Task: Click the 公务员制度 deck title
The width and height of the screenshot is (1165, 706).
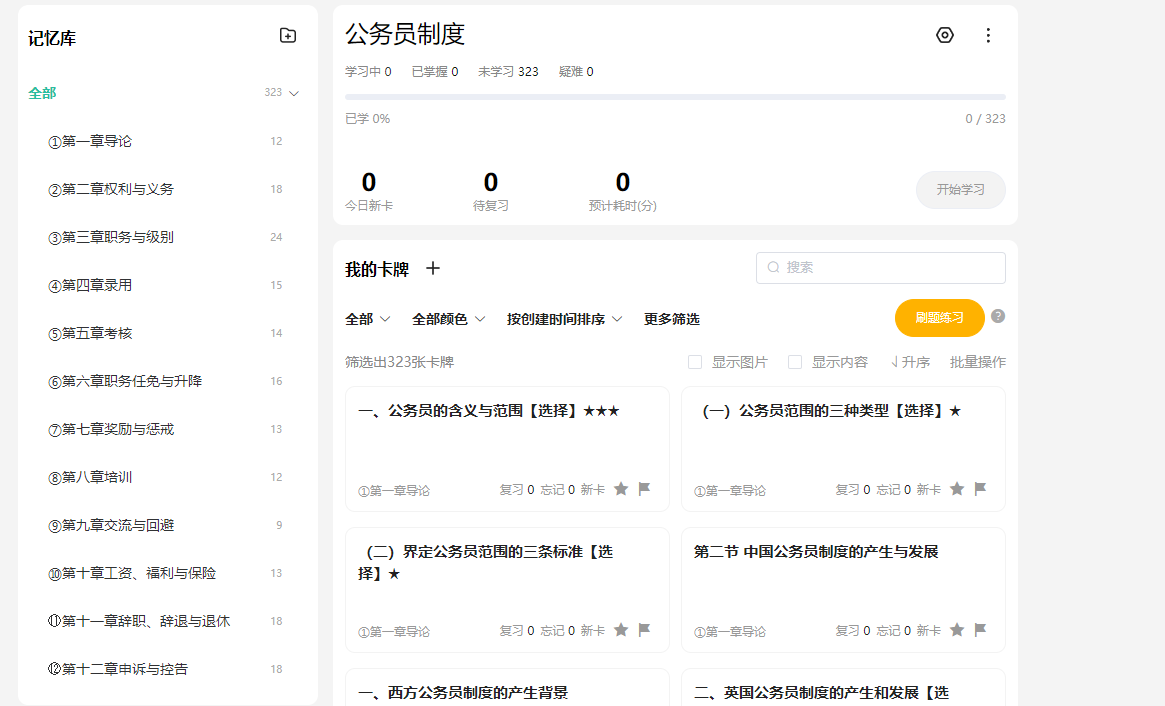Action: [x=405, y=34]
